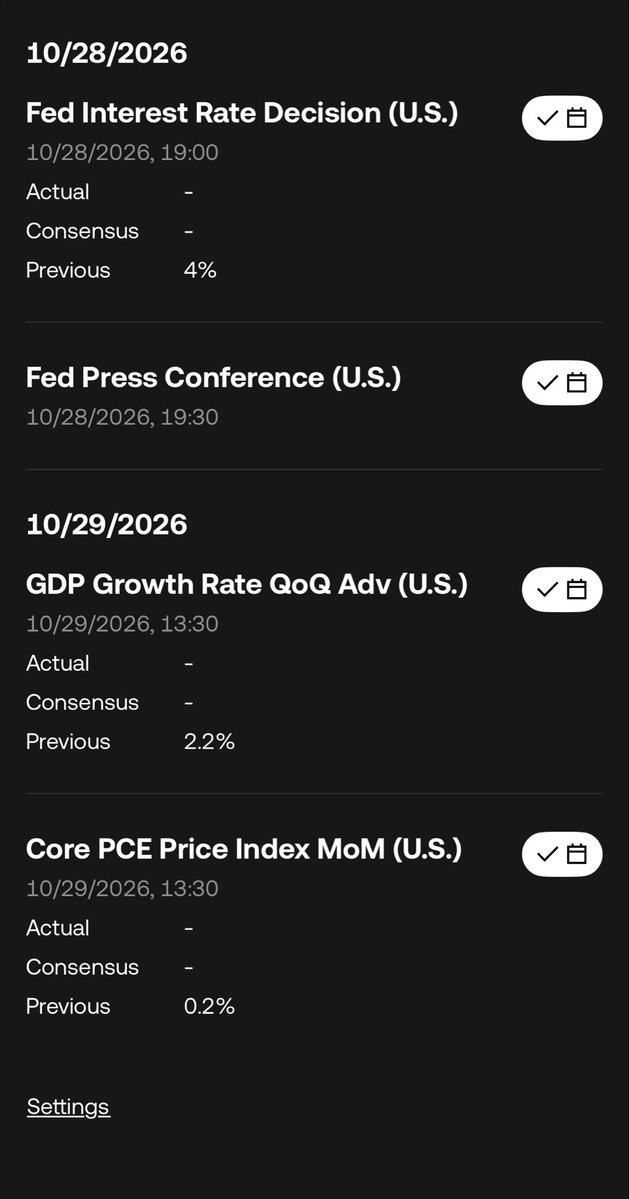This screenshot has width=629, height=1199.
Task: Click calendar icon for GDP Growth Rate QoQ
Action: 577,589
